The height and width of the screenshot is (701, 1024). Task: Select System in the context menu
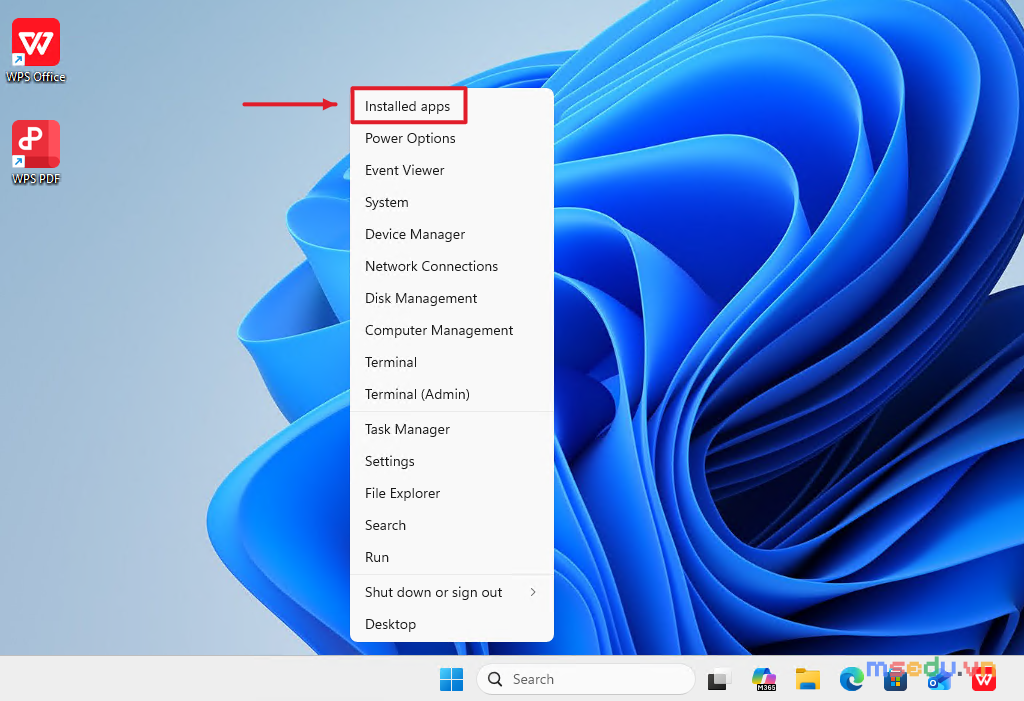pos(452,203)
